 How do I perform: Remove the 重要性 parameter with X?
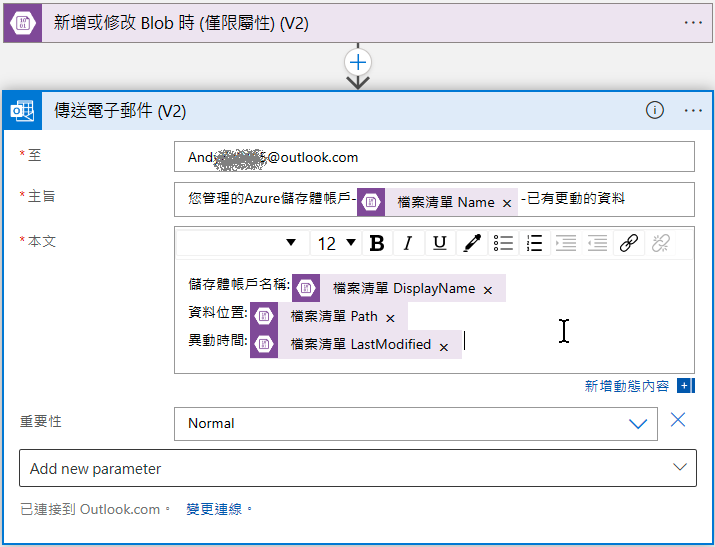(x=678, y=420)
